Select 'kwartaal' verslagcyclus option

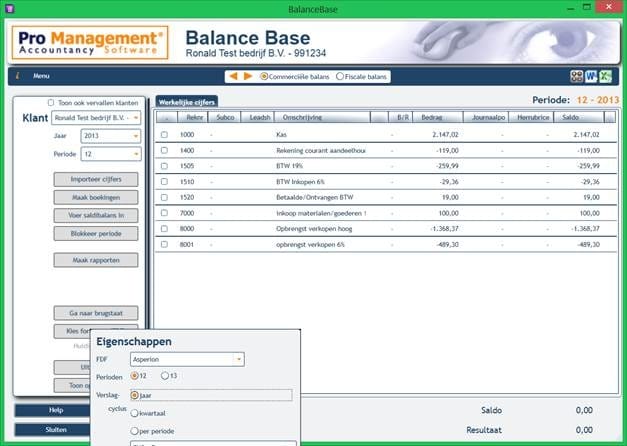pos(135,413)
